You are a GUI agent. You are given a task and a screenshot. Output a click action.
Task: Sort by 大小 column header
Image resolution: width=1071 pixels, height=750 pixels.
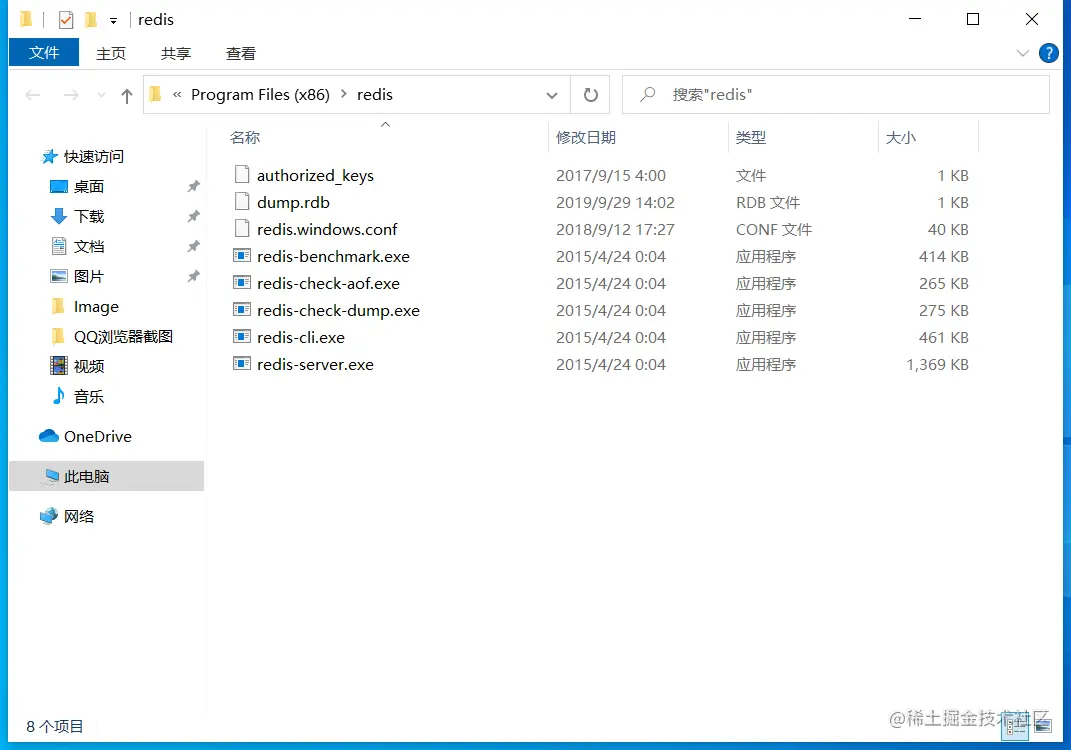900,137
